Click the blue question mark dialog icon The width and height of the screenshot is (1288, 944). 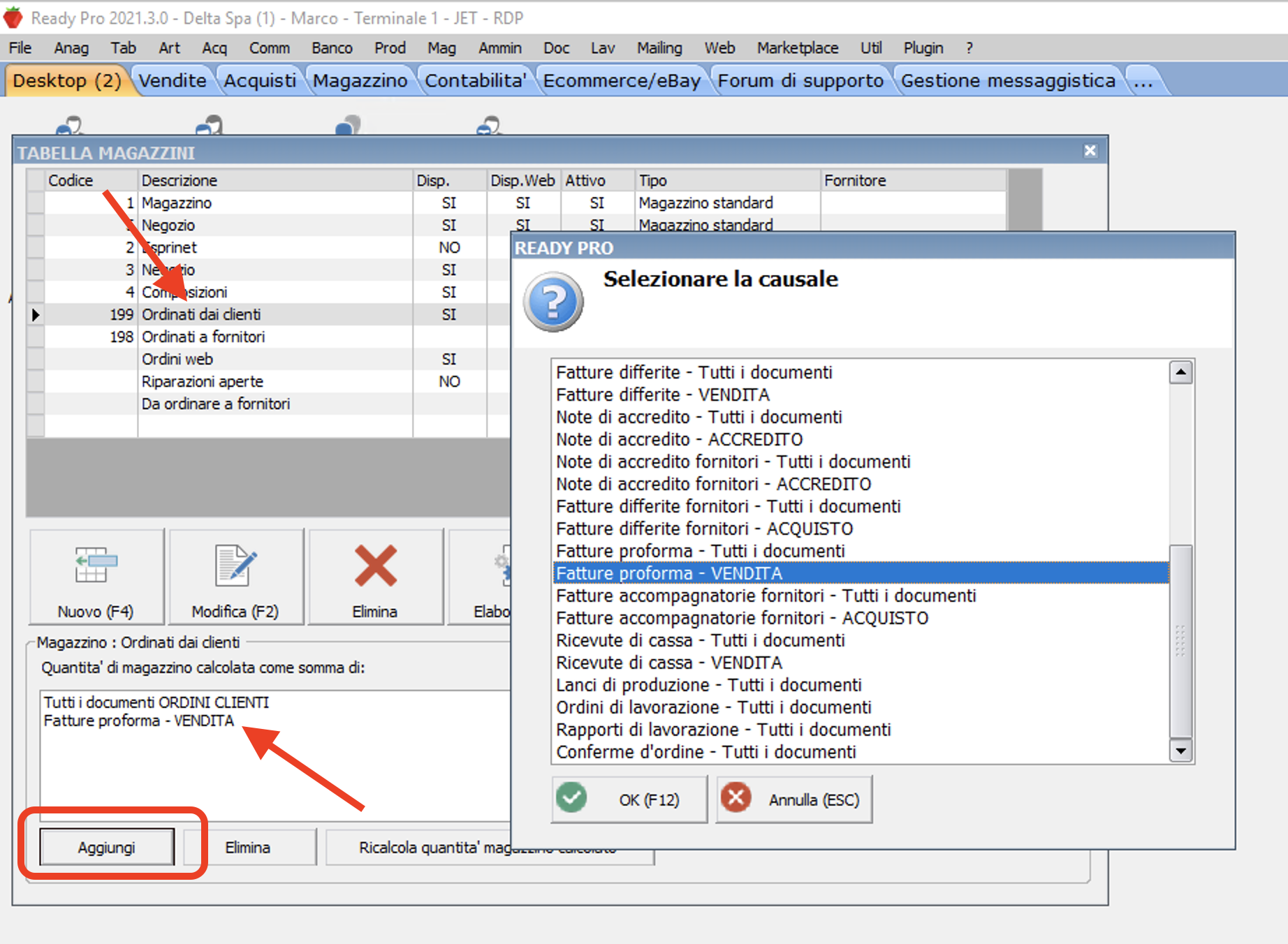[553, 302]
